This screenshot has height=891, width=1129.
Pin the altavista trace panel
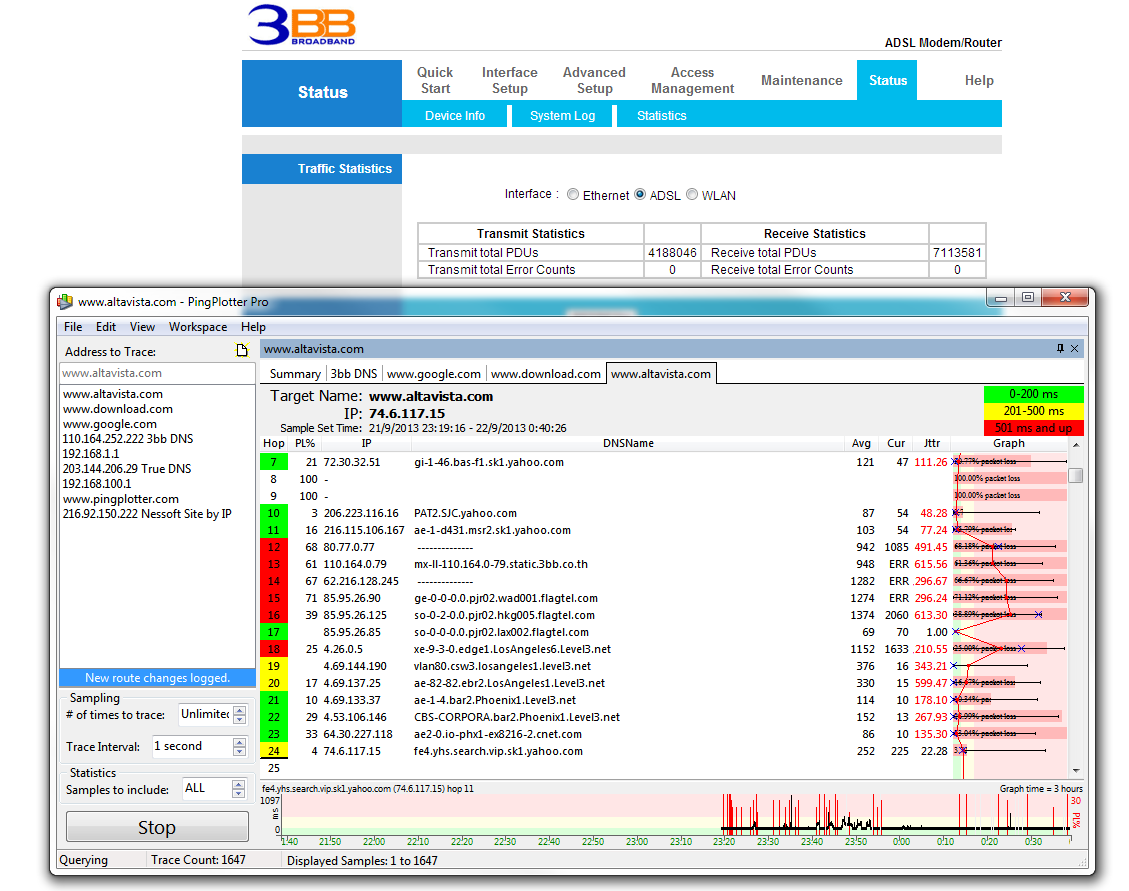(x=1060, y=349)
